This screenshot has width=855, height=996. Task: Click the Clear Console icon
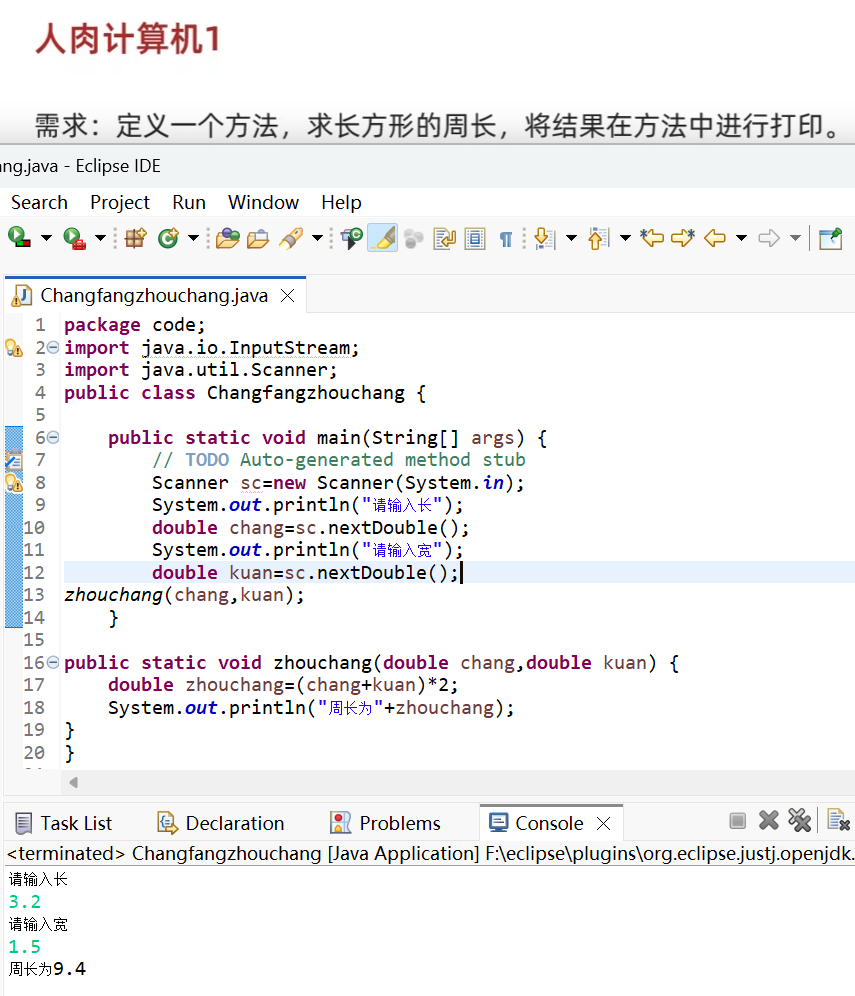[838, 821]
